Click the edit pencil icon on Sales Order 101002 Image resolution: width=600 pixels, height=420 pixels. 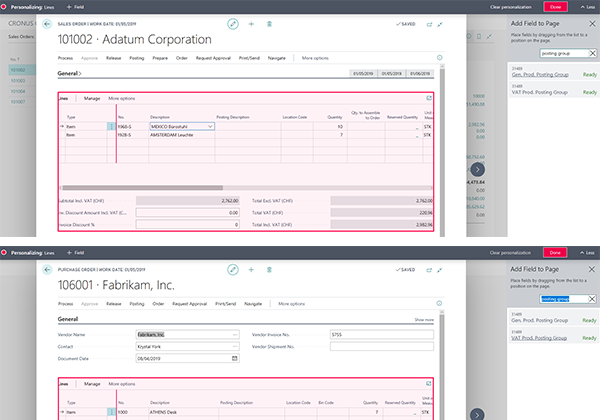(x=233, y=21)
